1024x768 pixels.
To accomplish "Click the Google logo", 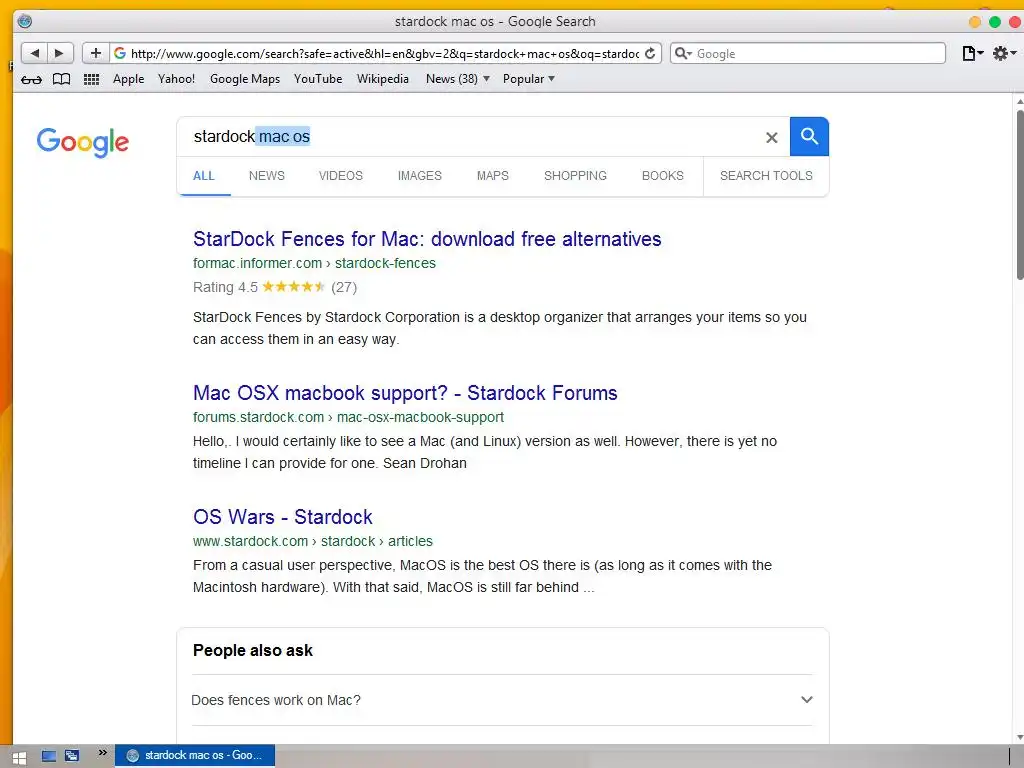I will click(83, 142).
